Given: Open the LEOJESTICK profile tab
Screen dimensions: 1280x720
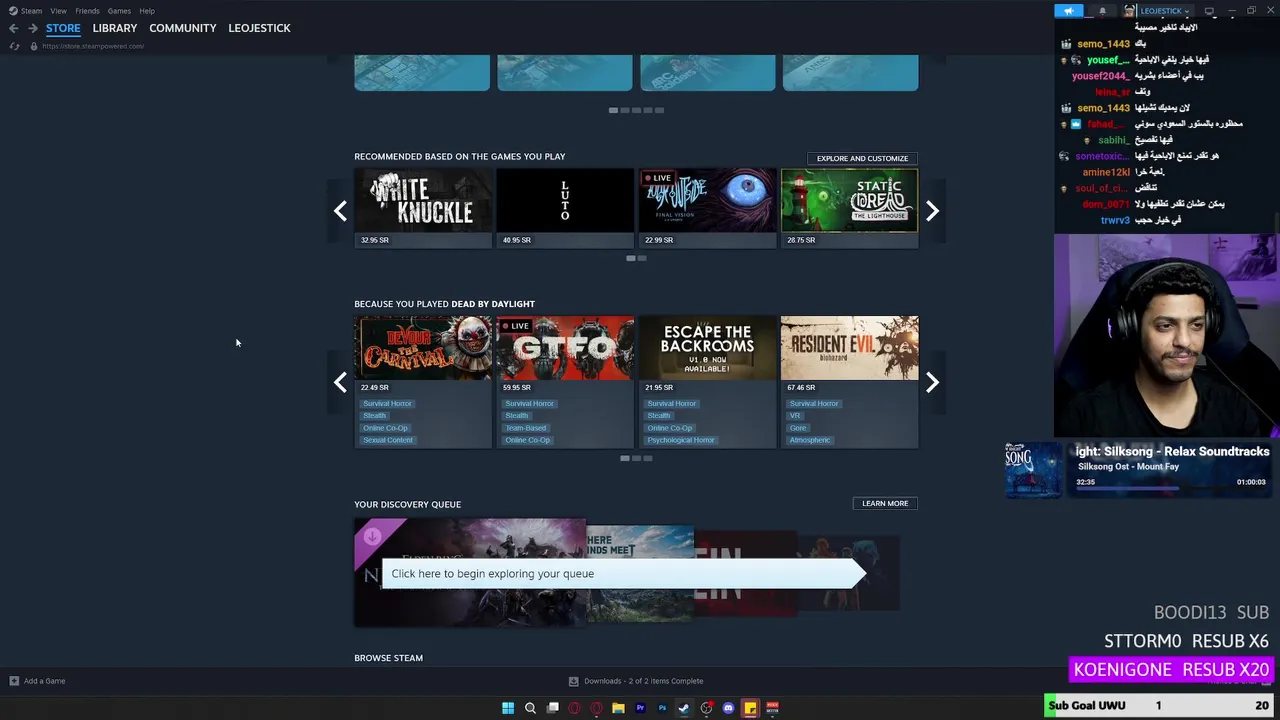Looking at the screenshot, I should [x=259, y=28].
